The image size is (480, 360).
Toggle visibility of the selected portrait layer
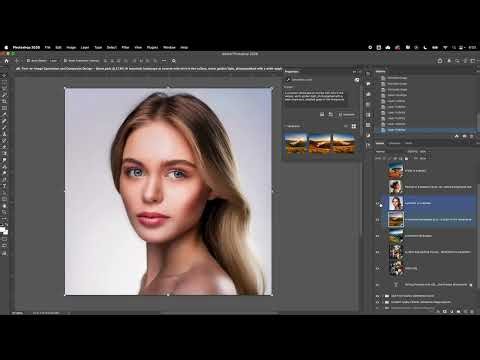click(378, 203)
